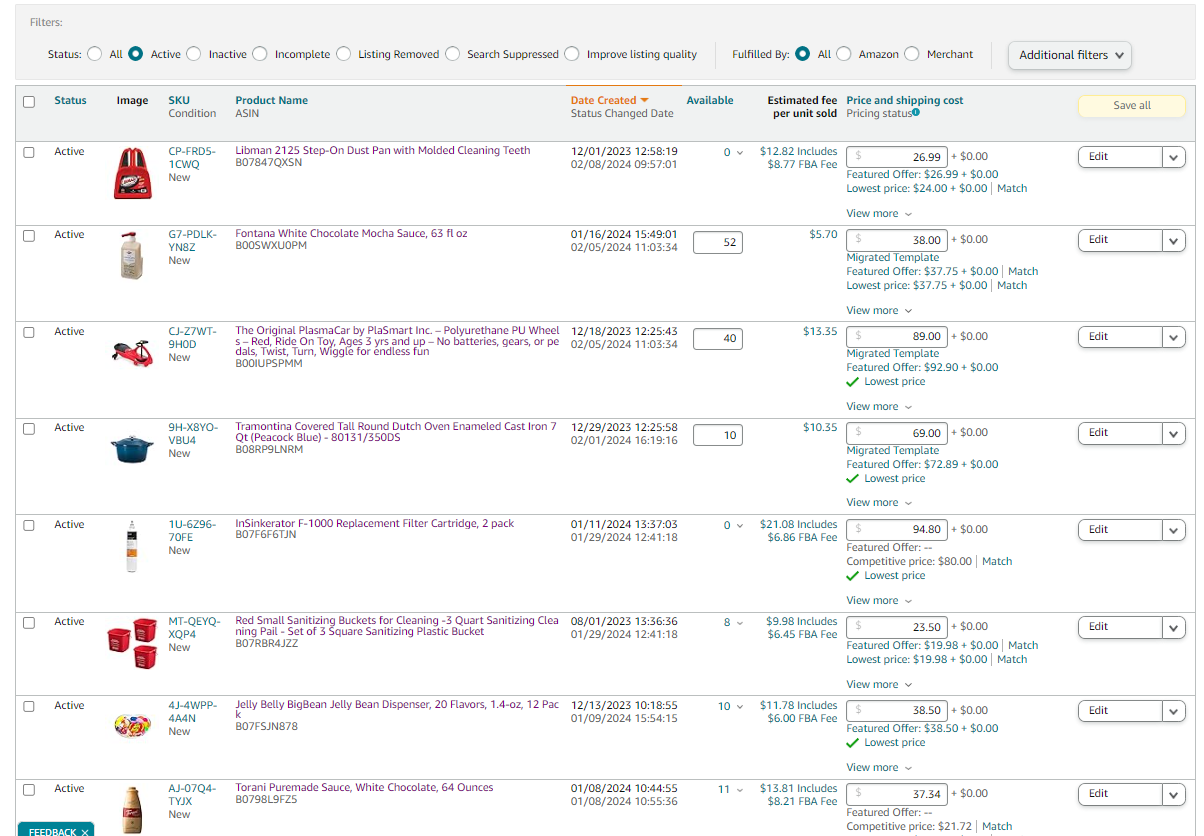The width and height of the screenshot is (1204, 836).
Task: Click Match beside Competitive price $80.00
Action: 997,561
